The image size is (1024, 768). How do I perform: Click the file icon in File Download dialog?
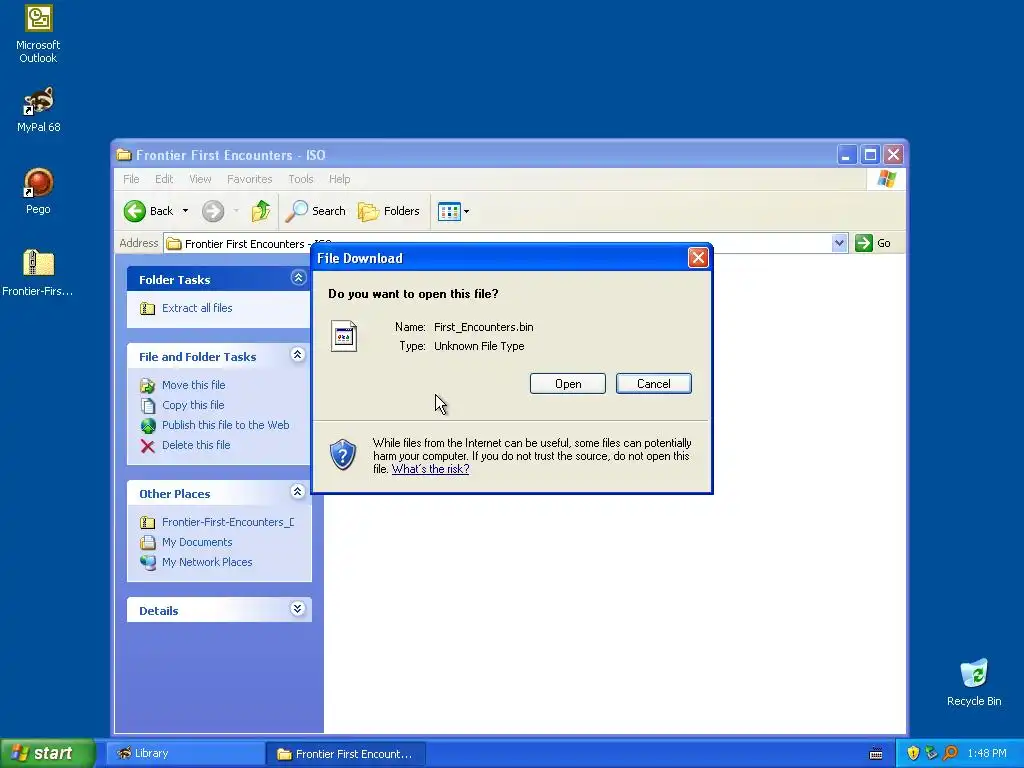[344, 336]
